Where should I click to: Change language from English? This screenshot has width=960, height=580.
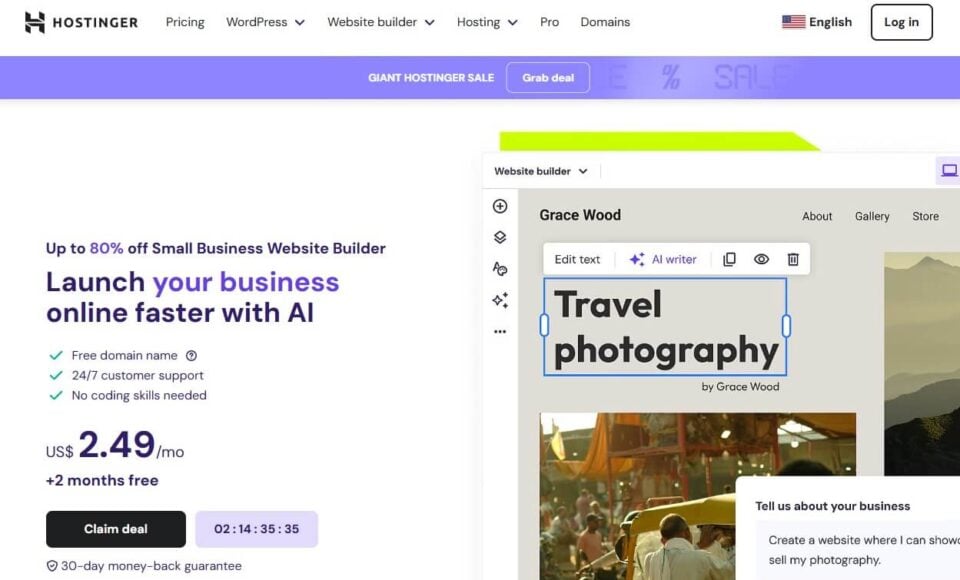(817, 22)
